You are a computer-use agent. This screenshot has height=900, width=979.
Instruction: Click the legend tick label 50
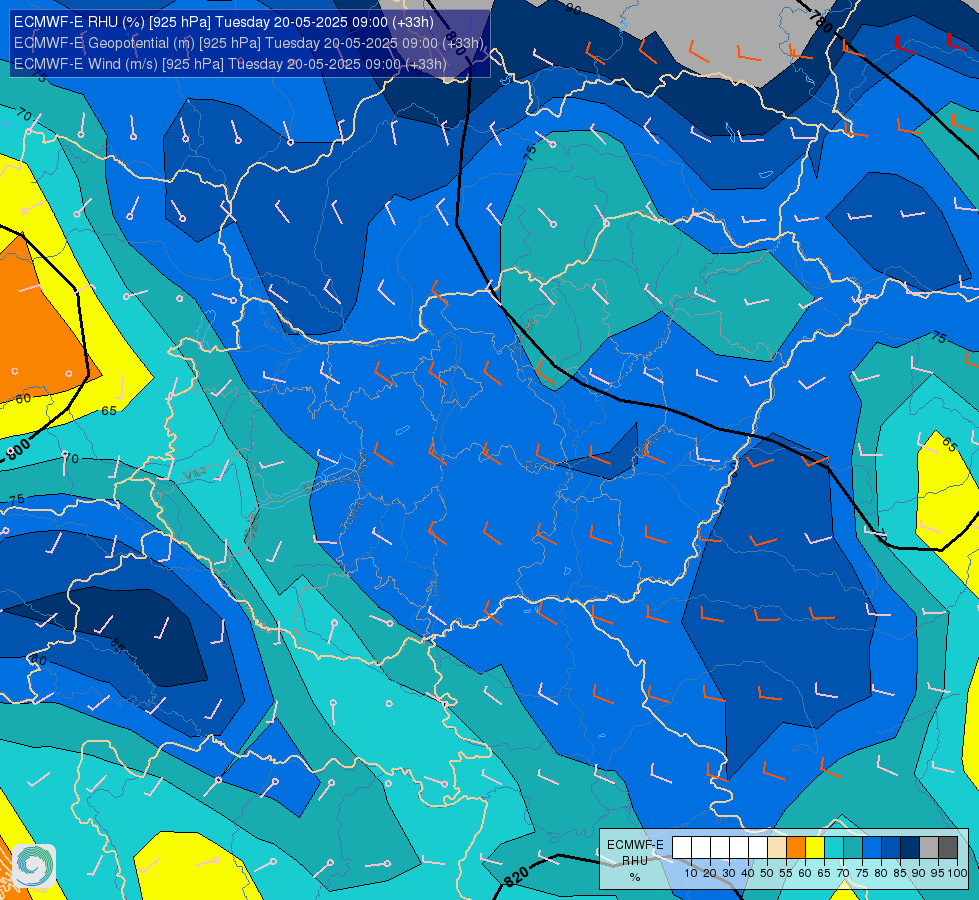point(767,873)
